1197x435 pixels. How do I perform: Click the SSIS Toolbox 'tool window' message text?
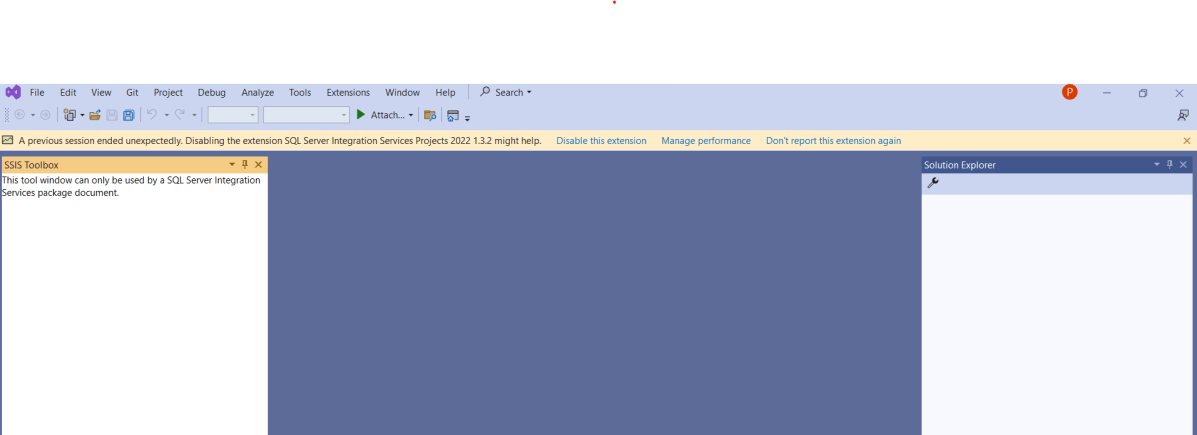pos(131,187)
